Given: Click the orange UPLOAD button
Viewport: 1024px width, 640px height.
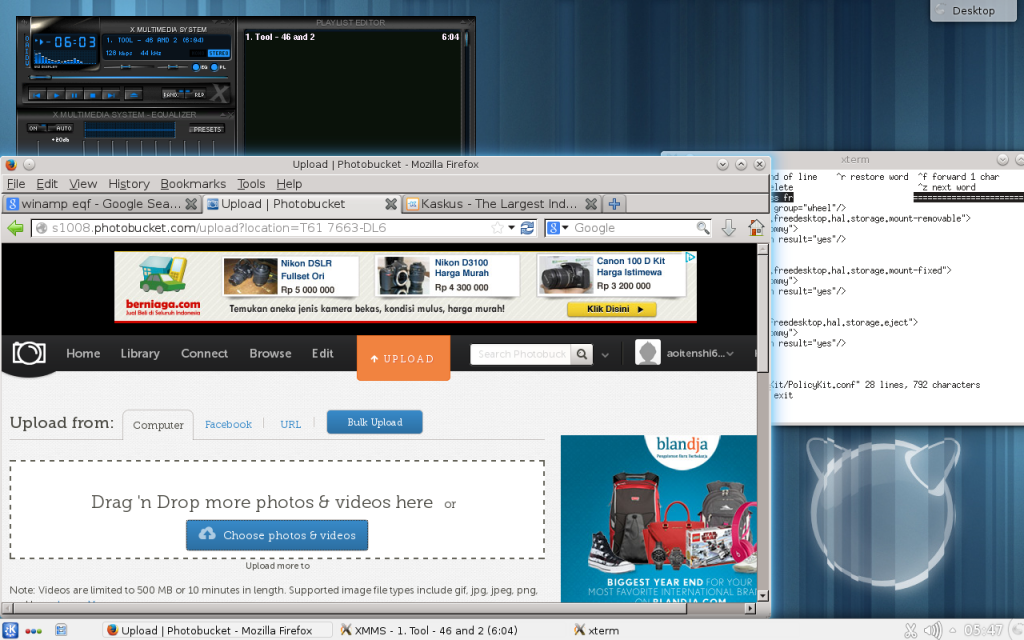Looking at the screenshot, I should point(404,358).
